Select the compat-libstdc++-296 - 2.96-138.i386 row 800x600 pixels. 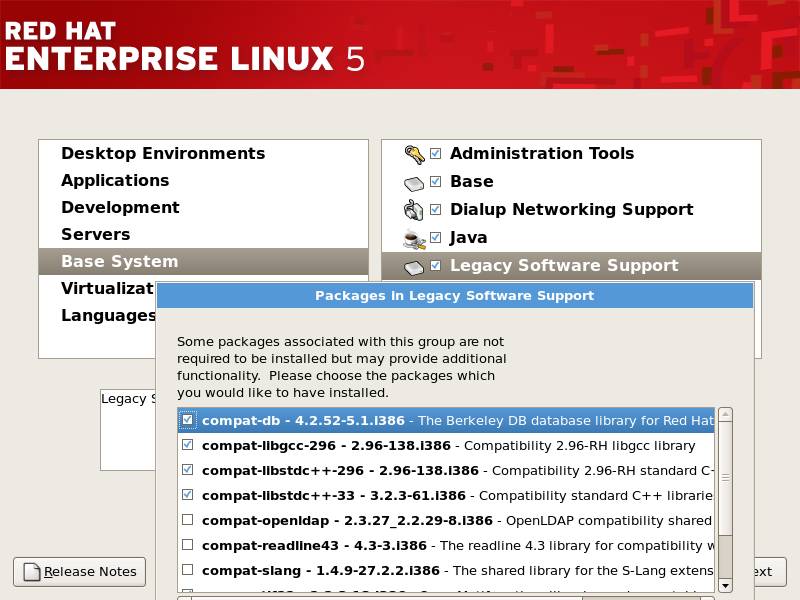pyautogui.click(x=446, y=470)
